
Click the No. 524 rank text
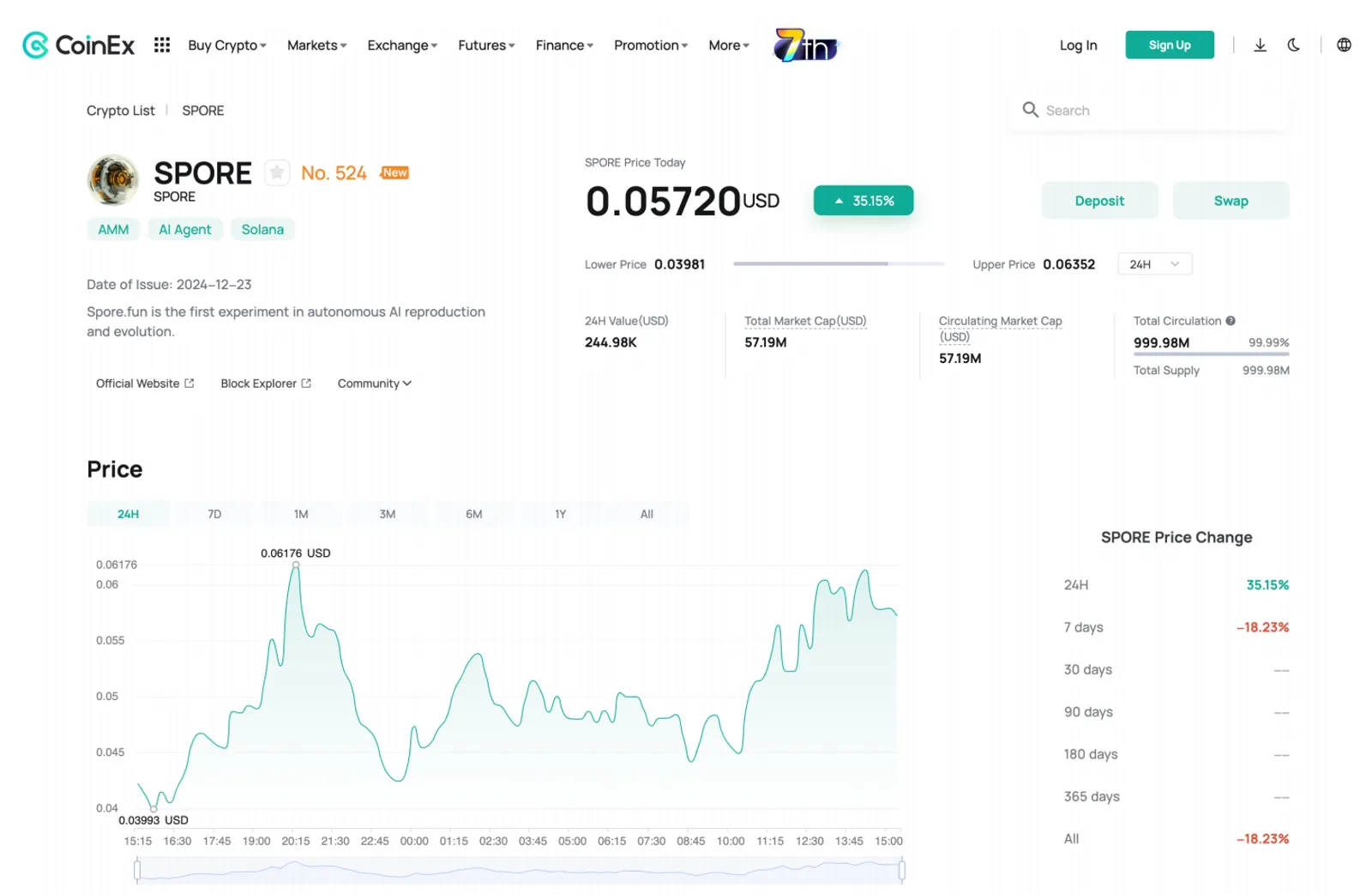(334, 173)
